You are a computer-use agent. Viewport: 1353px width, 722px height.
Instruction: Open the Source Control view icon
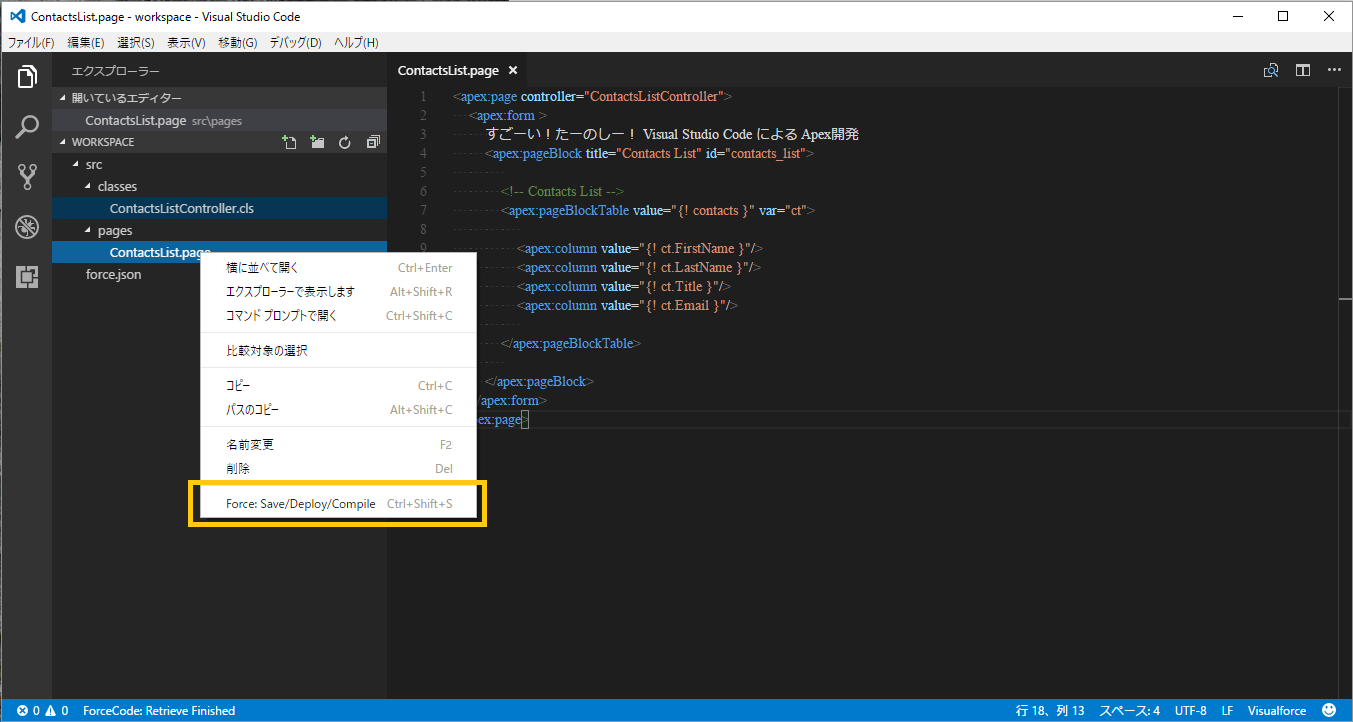pos(27,177)
